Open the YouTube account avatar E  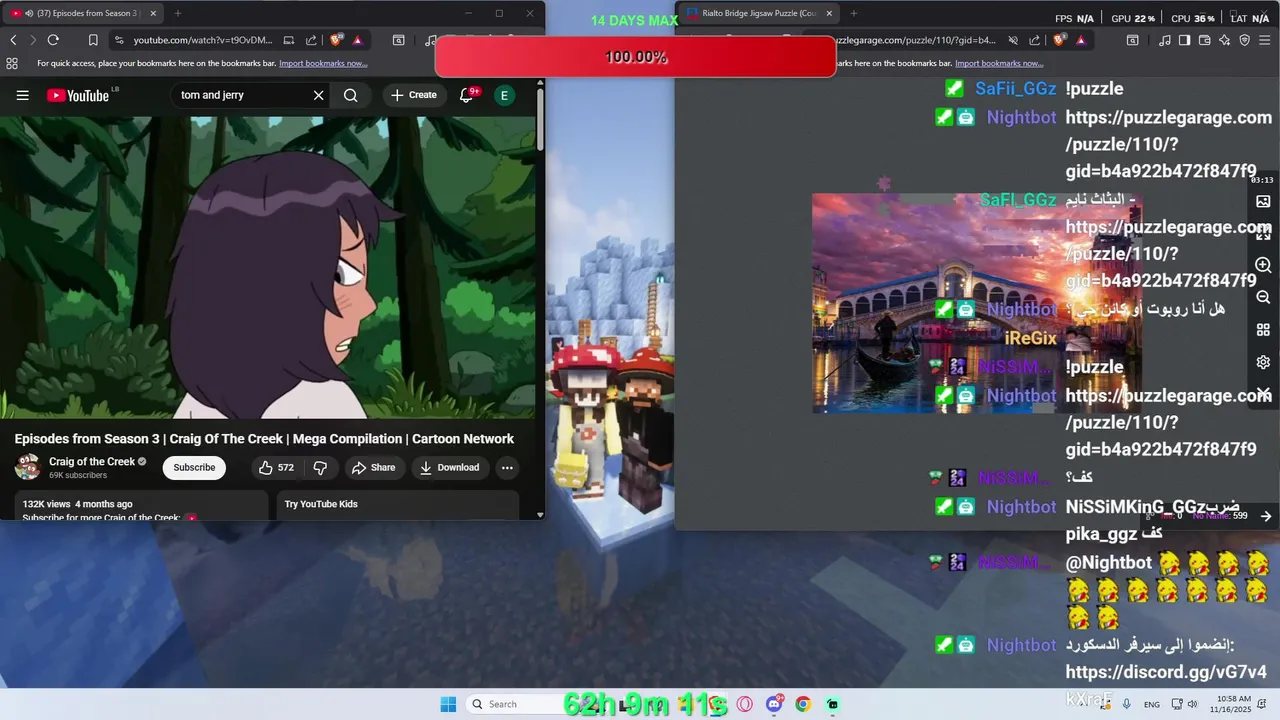coord(504,95)
